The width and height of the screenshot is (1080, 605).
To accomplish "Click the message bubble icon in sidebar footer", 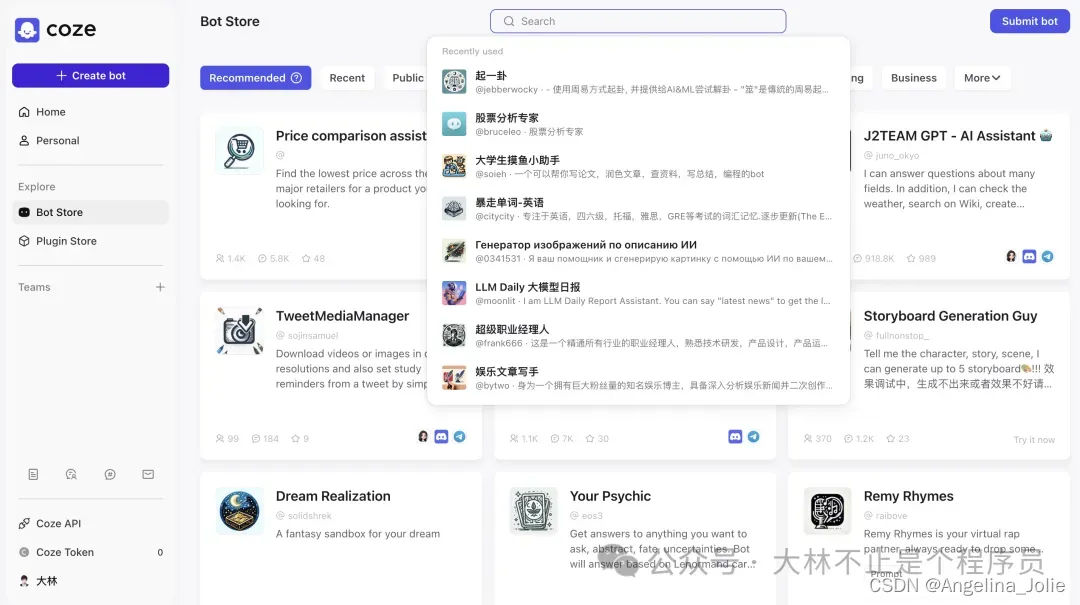I will (x=110, y=474).
